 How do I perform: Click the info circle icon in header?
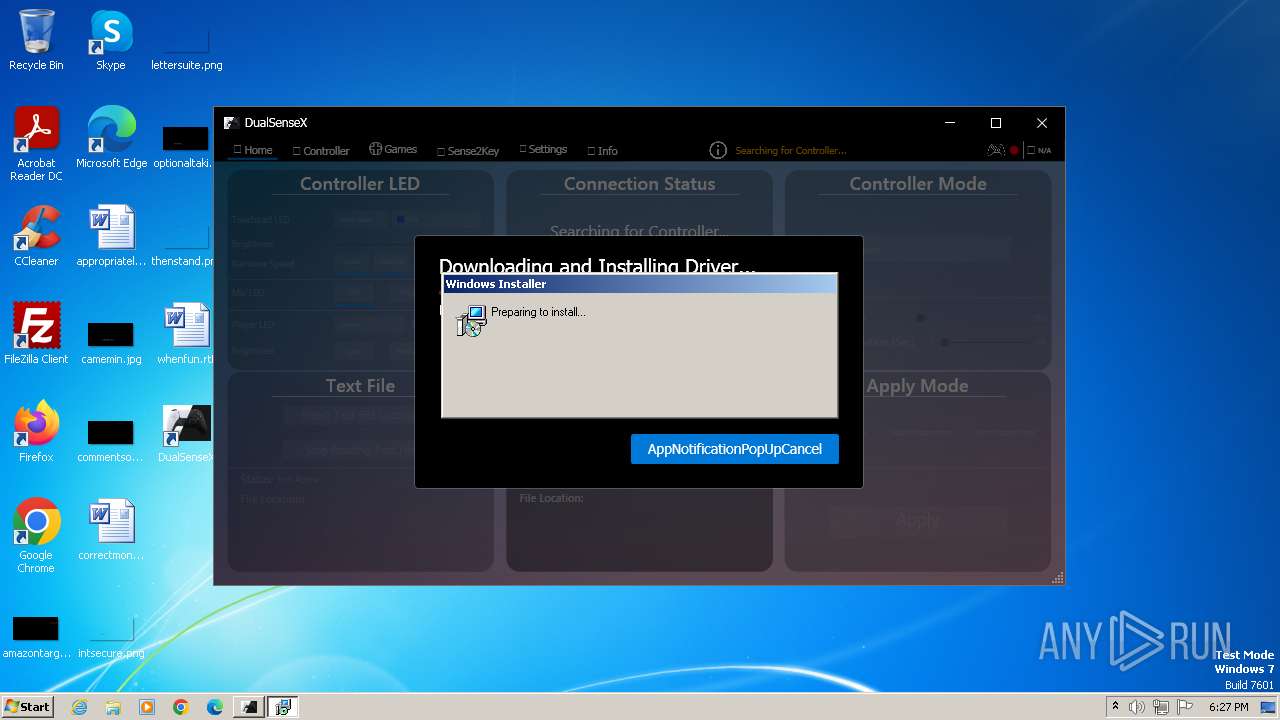(x=718, y=150)
